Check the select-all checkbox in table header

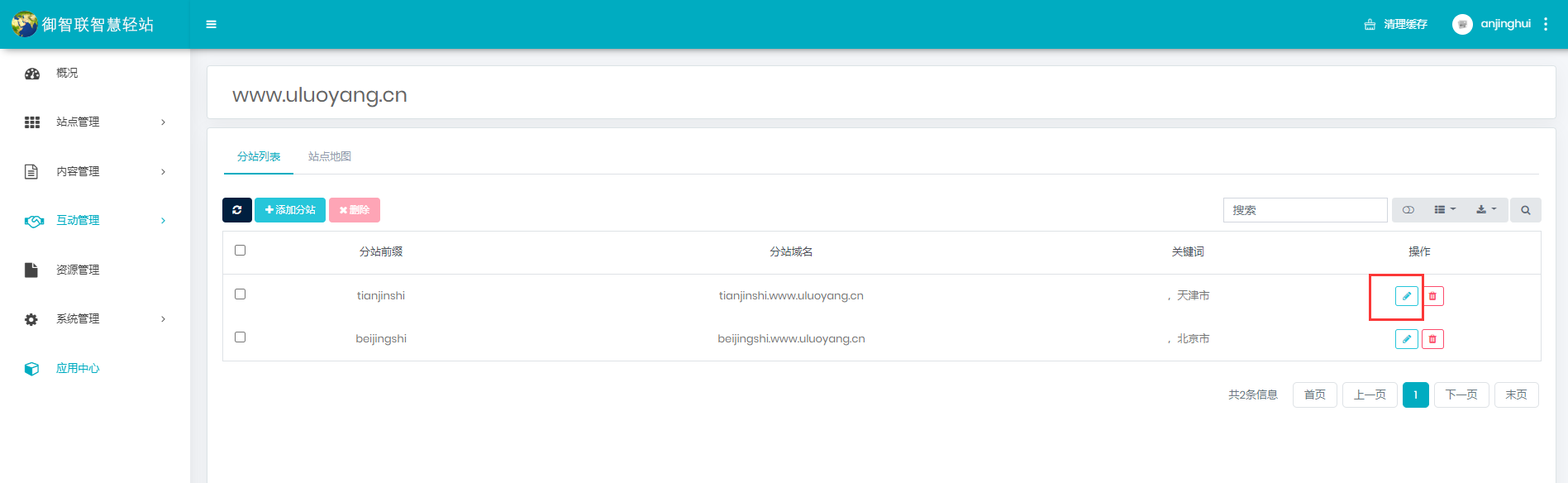pyautogui.click(x=241, y=251)
